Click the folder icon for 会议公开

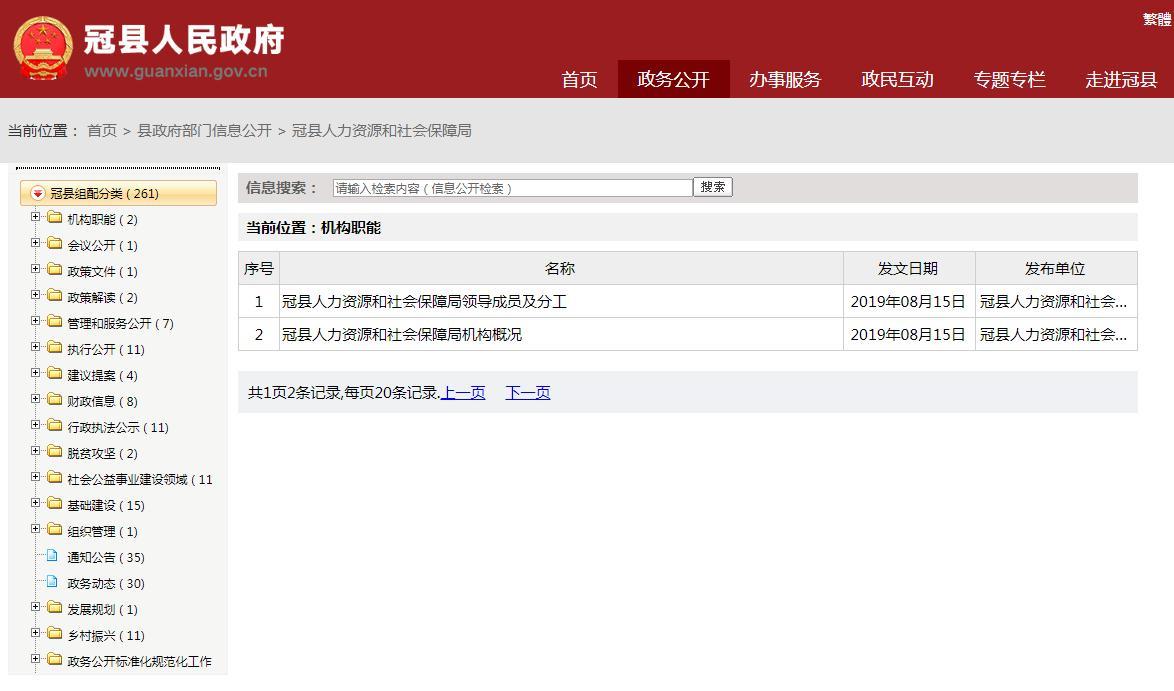point(55,244)
